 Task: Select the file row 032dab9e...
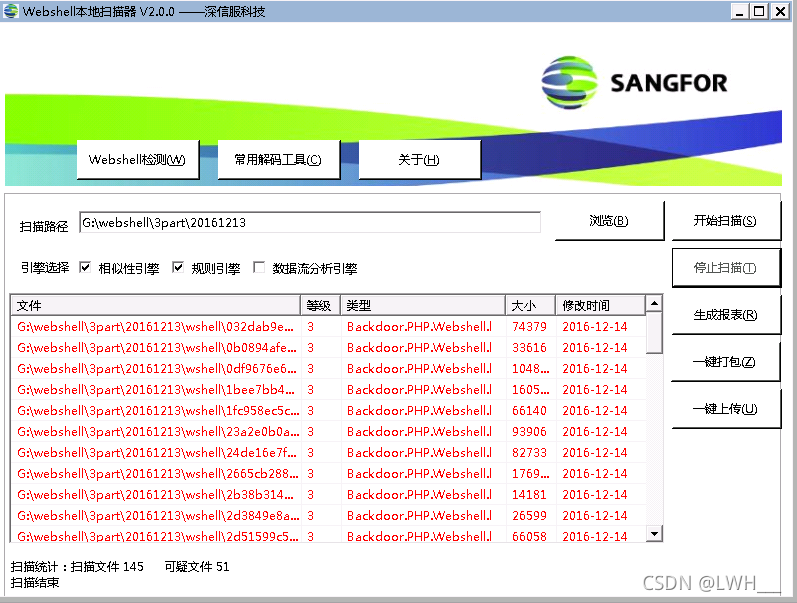(x=328, y=327)
